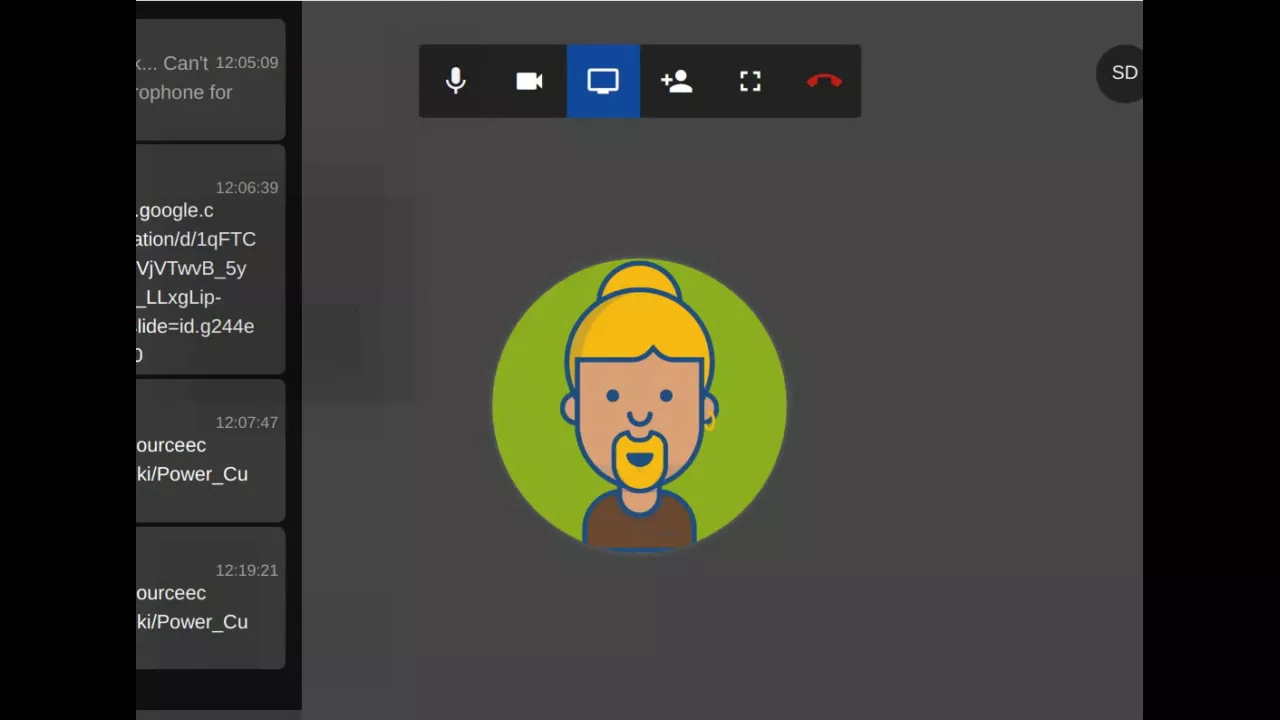Viewport: 1280px width, 720px height.
Task: Stop screen sharing via monitor icon
Action: point(603,81)
